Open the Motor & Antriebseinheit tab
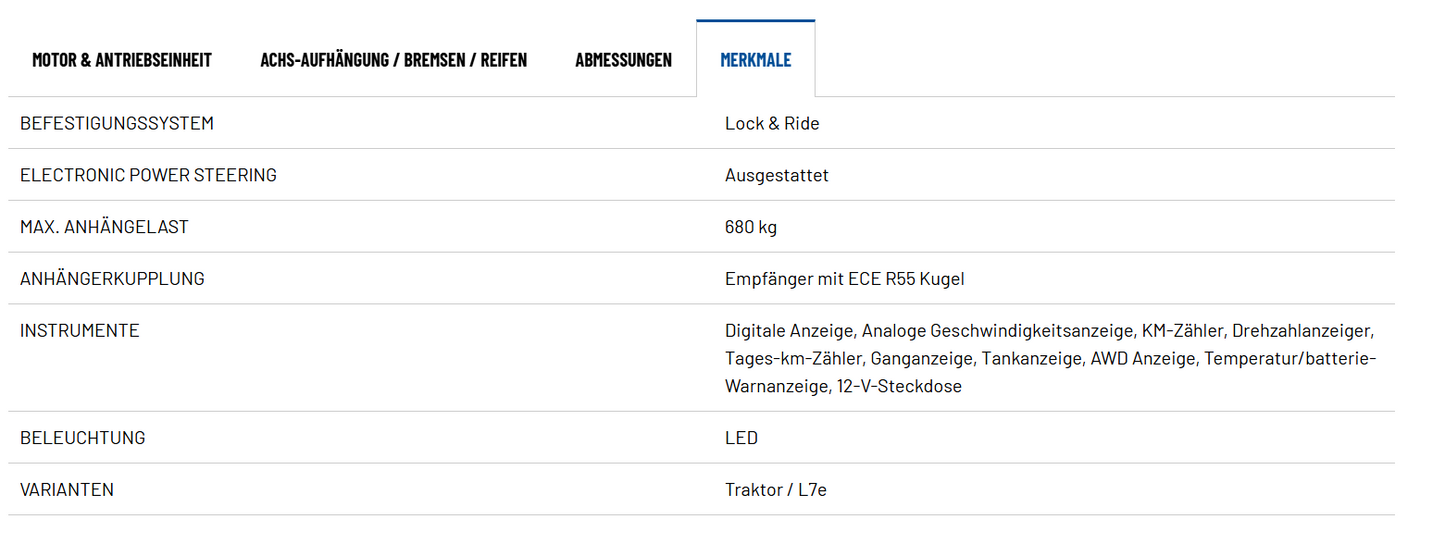 pos(122,60)
